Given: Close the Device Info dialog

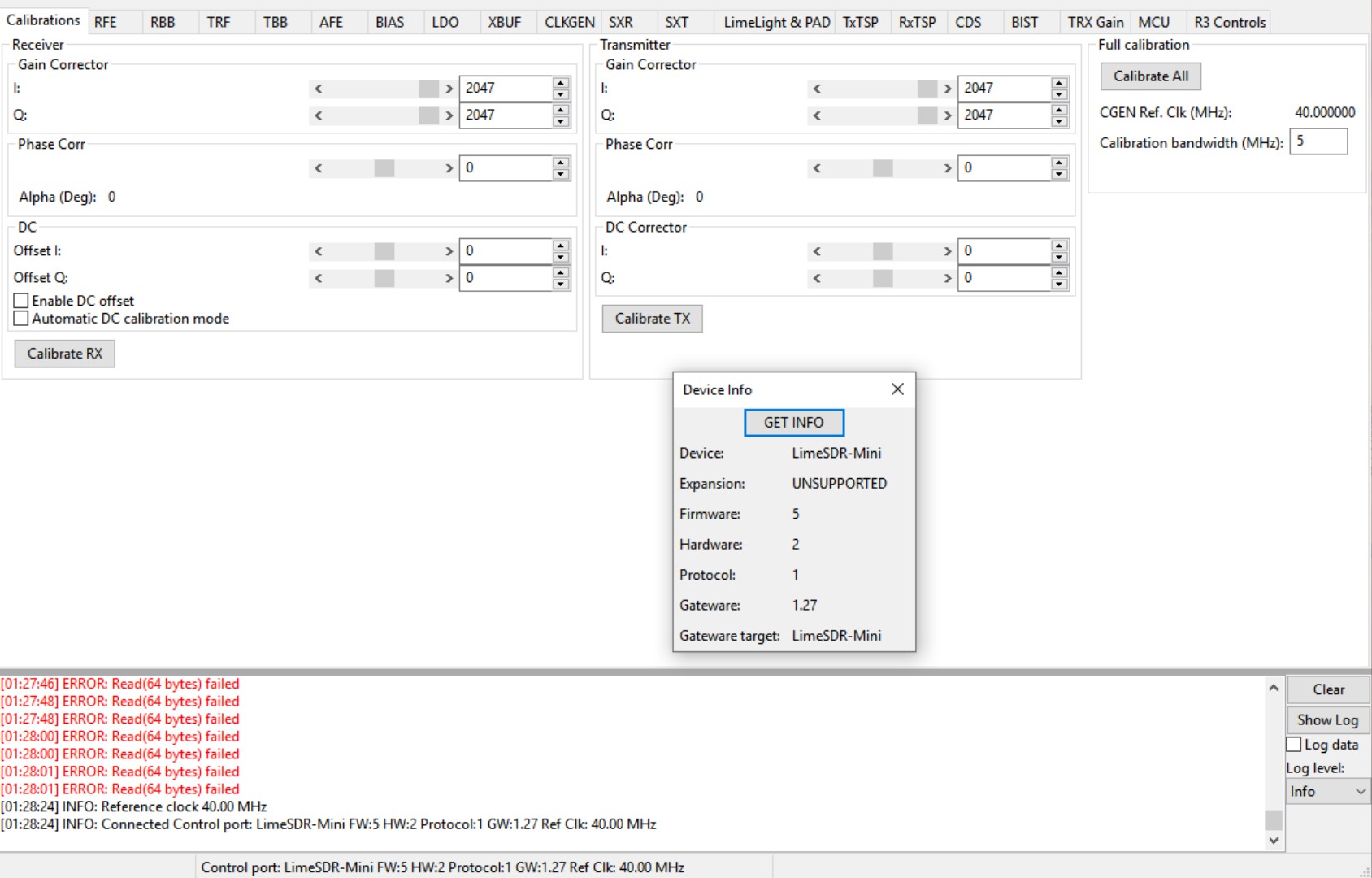Looking at the screenshot, I should [897, 389].
